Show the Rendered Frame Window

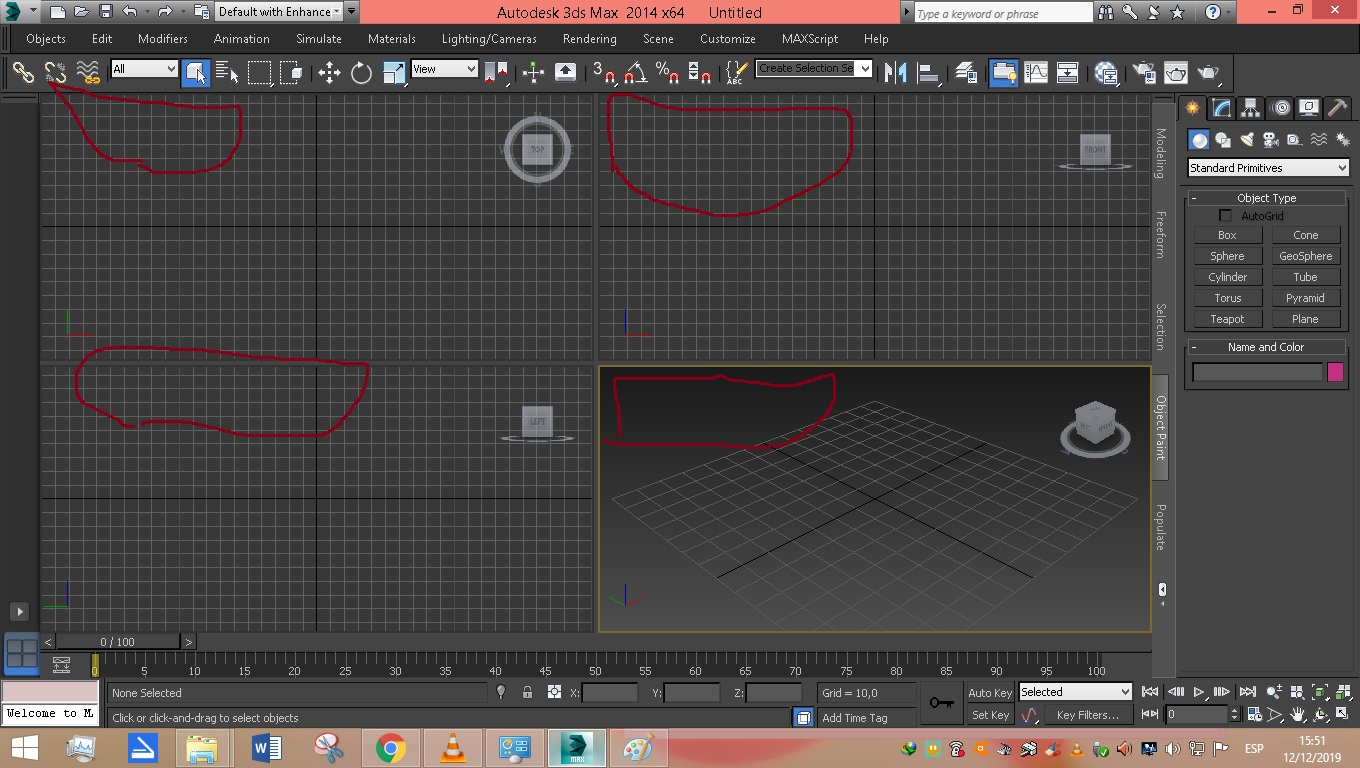(1176, 72)
